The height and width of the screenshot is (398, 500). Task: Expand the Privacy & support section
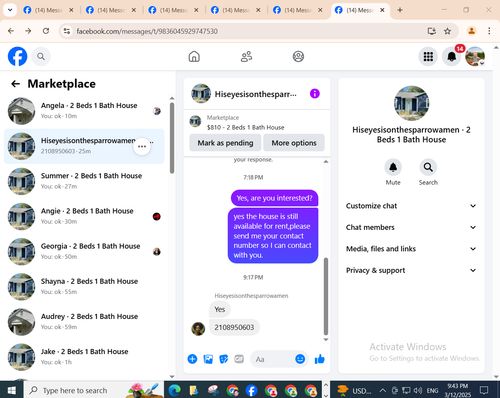click(x=411, y=270)
